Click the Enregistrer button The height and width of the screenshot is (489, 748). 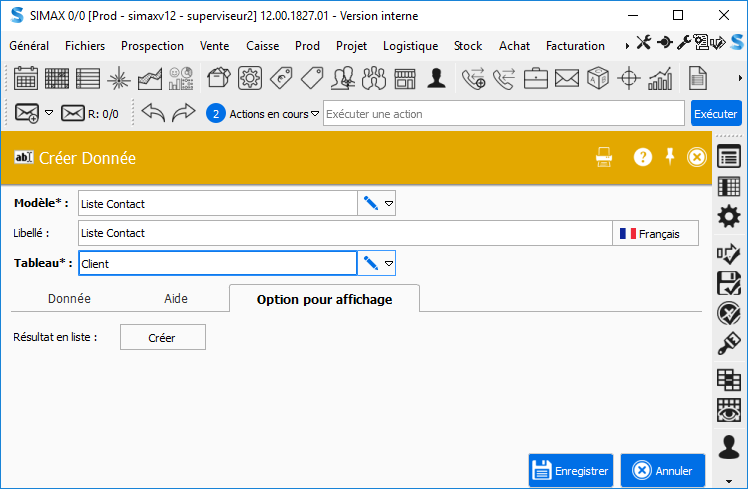pyautogui.click(x=570, y=470)
